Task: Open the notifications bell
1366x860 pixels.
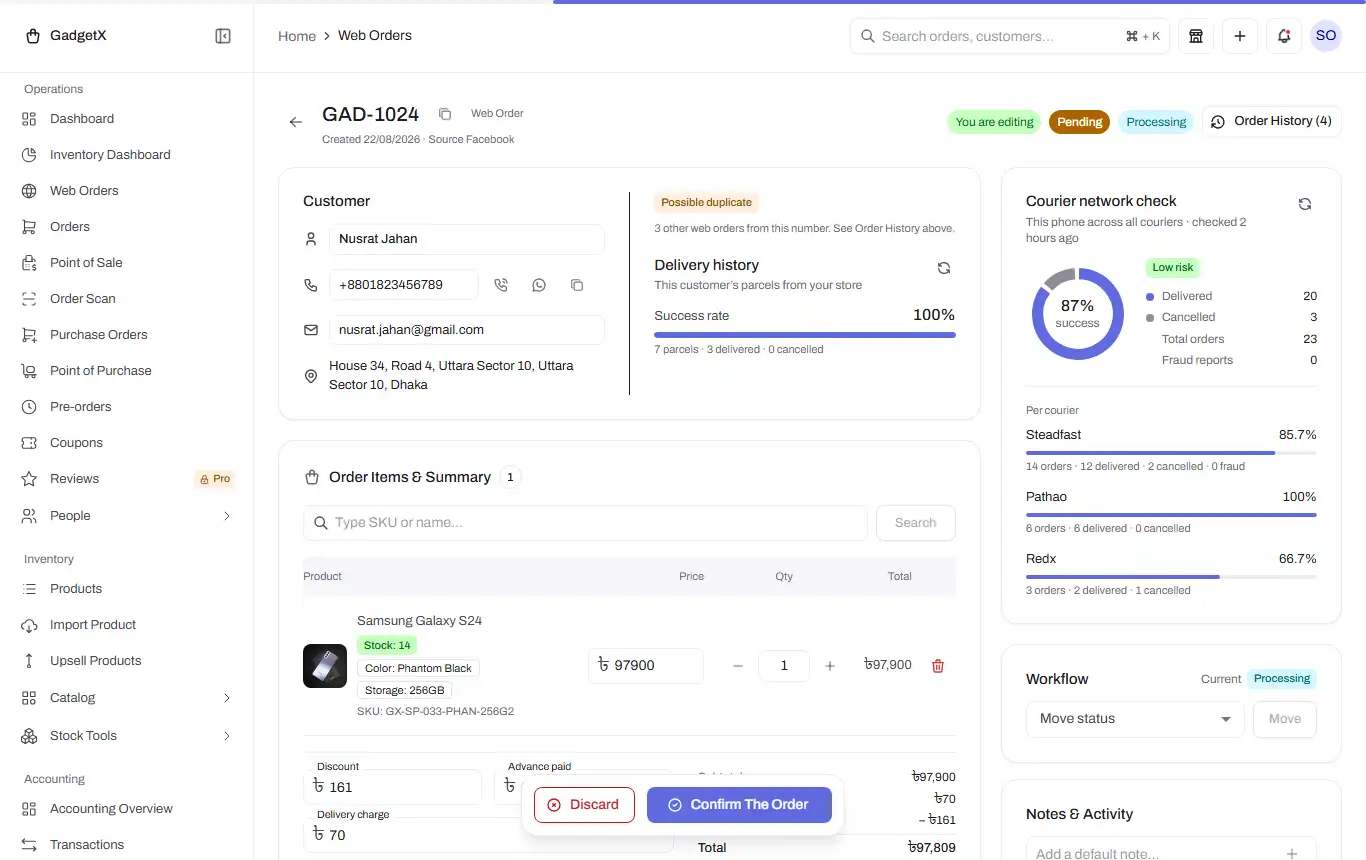Action: click(x=1284, y=36)
